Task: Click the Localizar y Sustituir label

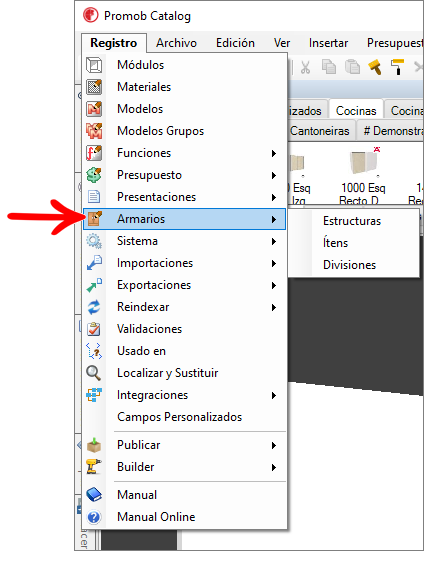Action: click(x=168, y=373)
